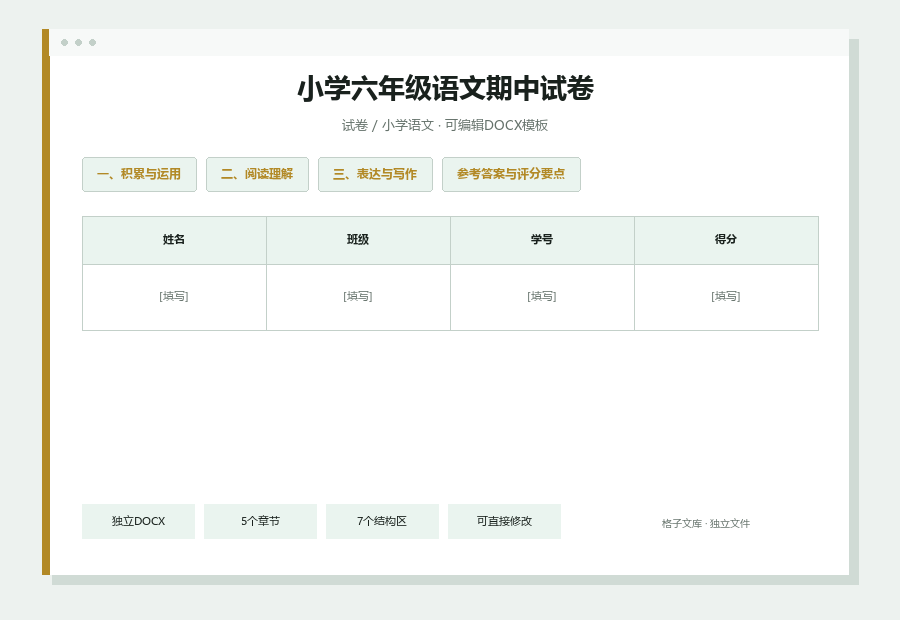The height and width of the screenshot is (620, 900).
Task: Fill in the [填写] cell under 班级
Action: coord(358,297)
